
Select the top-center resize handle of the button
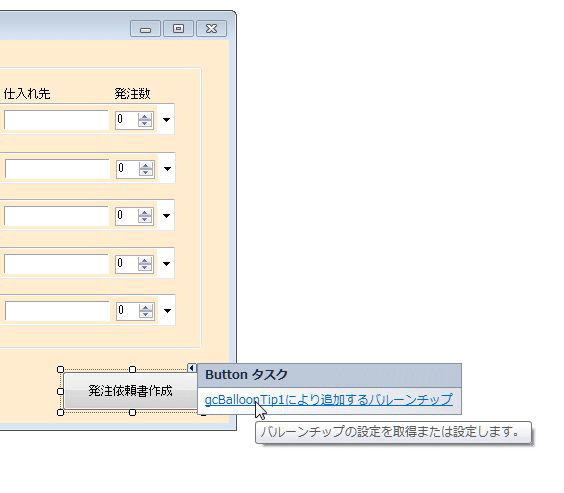coord(132,369)
